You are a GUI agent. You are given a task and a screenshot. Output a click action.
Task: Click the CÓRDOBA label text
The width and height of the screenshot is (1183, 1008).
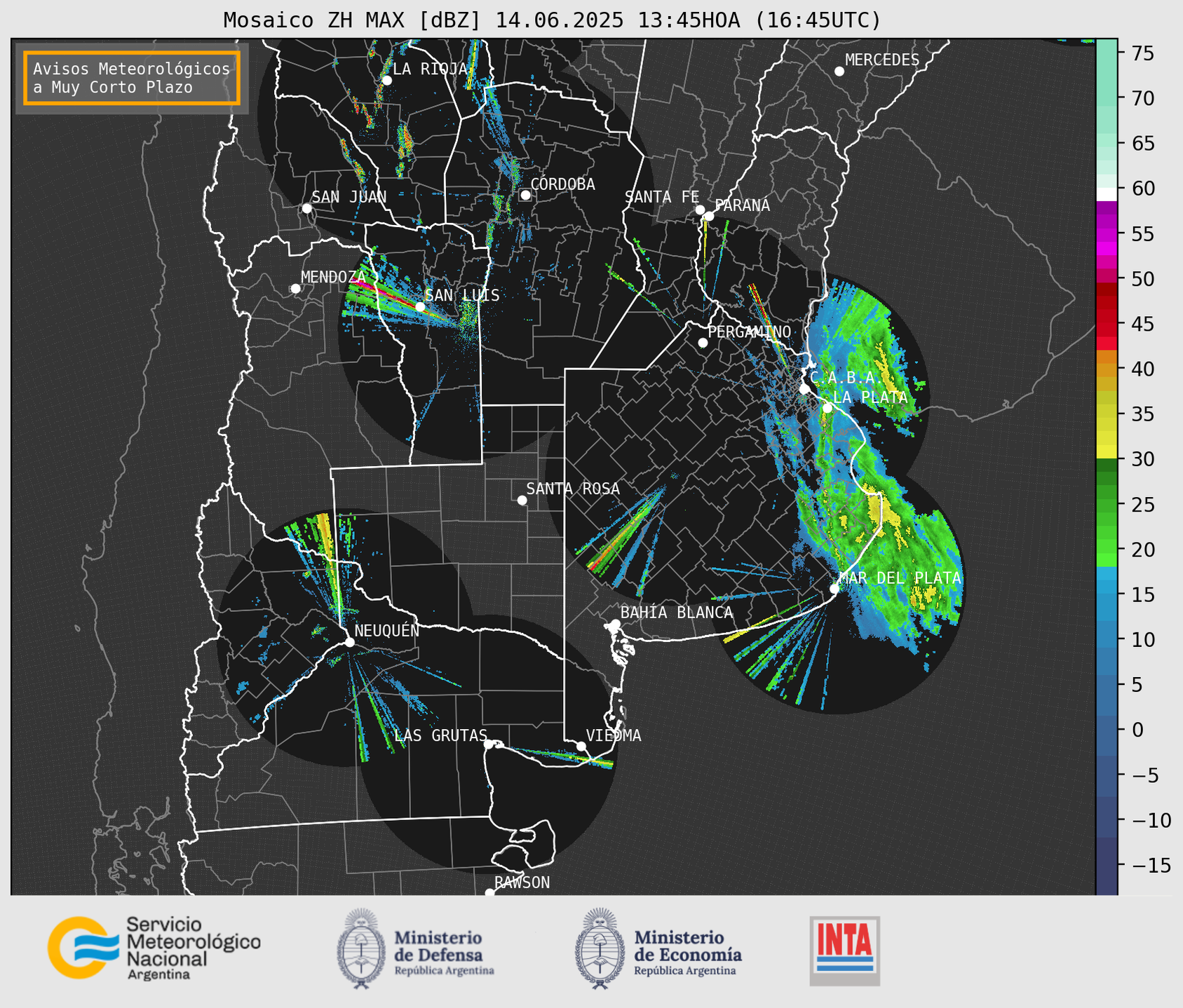(562, 184)
